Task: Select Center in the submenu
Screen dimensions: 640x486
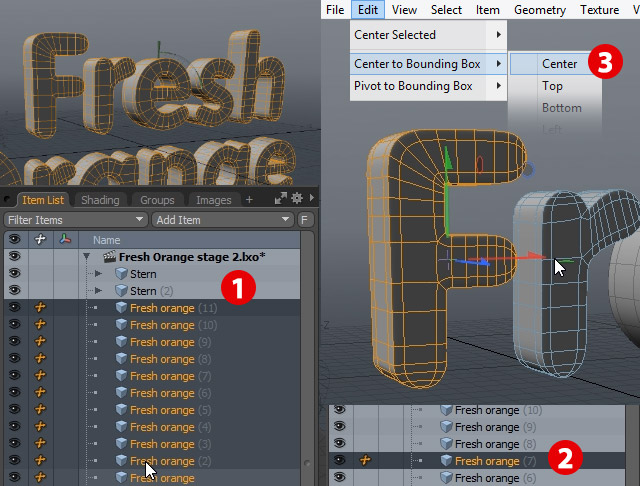Action: point(559,64)
